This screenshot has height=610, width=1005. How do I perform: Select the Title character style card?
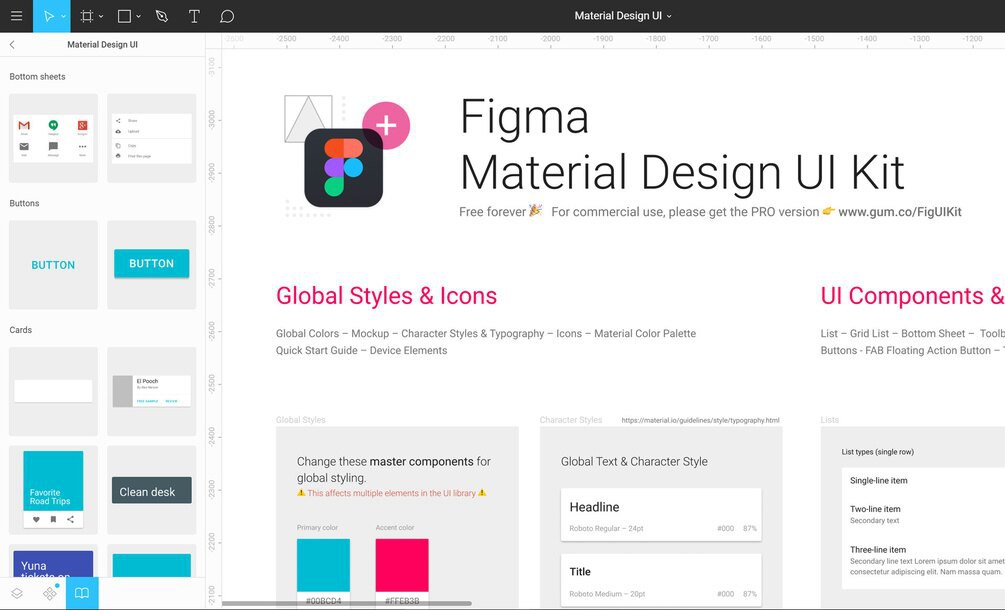(661, 580)
